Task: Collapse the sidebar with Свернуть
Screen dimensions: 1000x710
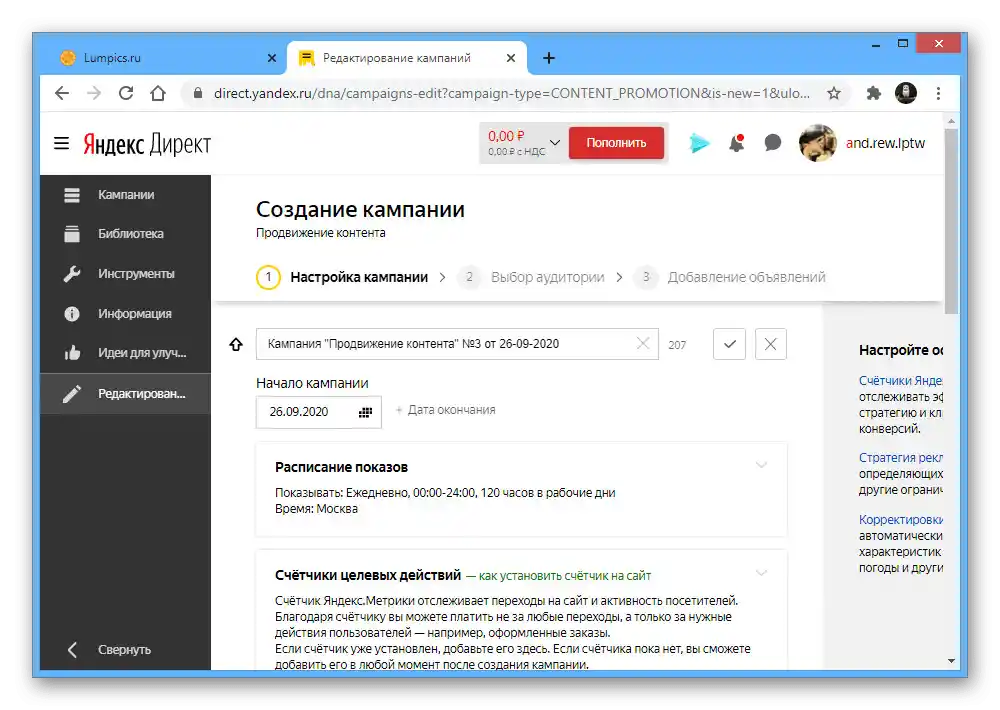Action: (x=109, y=649)
